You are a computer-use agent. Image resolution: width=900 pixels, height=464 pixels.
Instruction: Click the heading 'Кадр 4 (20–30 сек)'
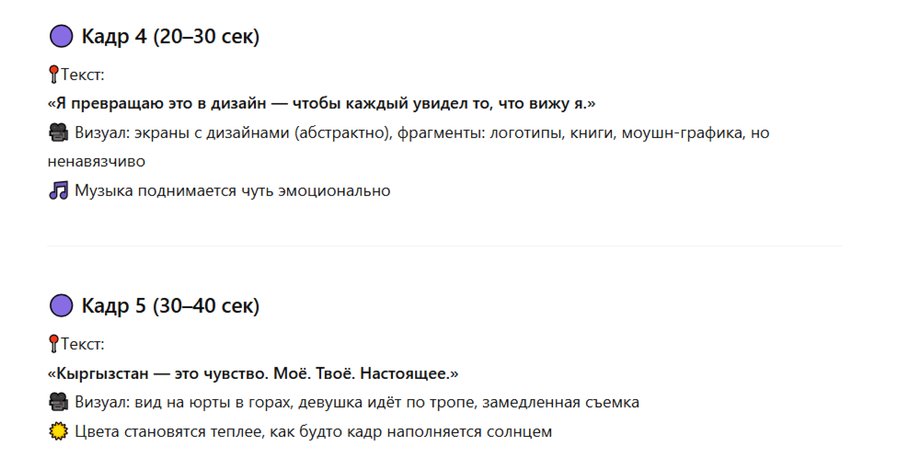click(171, 37)
